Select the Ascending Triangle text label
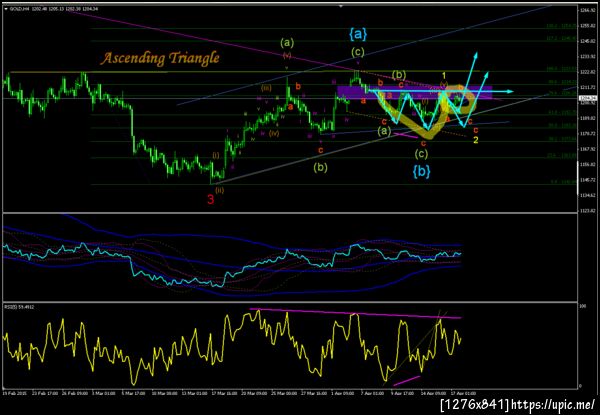Viewport: 600px width, 415px height. click(x=160, y=58)
